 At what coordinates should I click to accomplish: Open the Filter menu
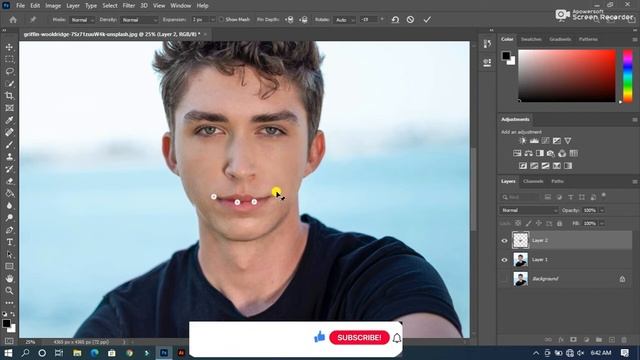pos(129,6)
